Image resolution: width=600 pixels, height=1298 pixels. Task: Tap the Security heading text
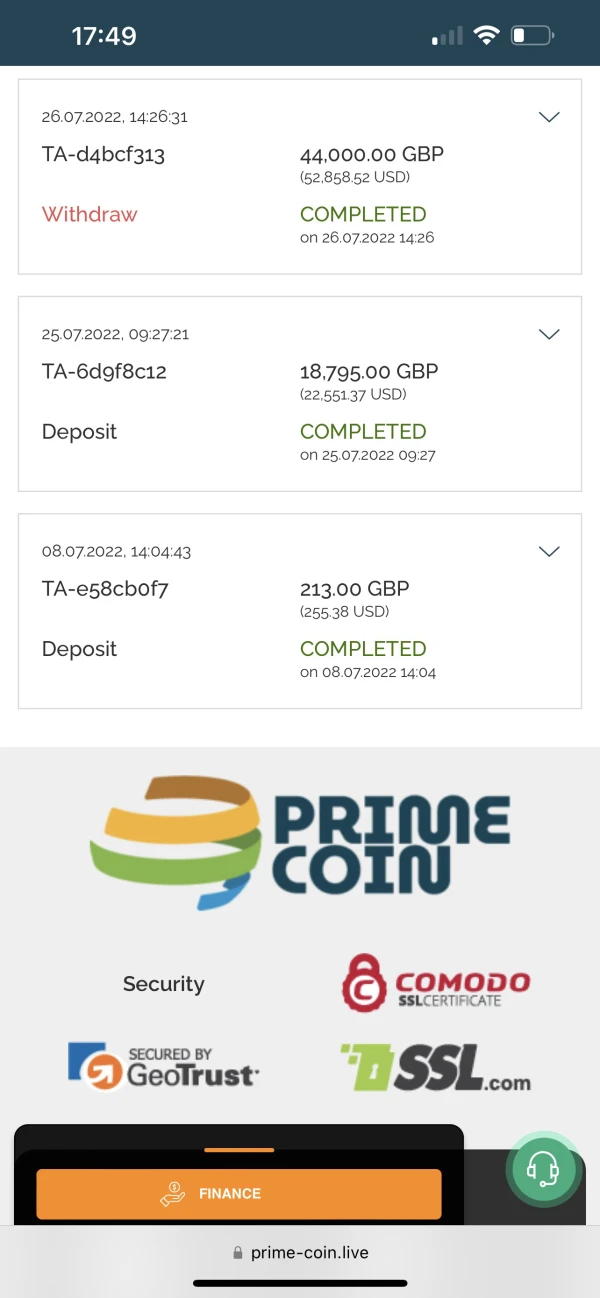coord(163,984)
